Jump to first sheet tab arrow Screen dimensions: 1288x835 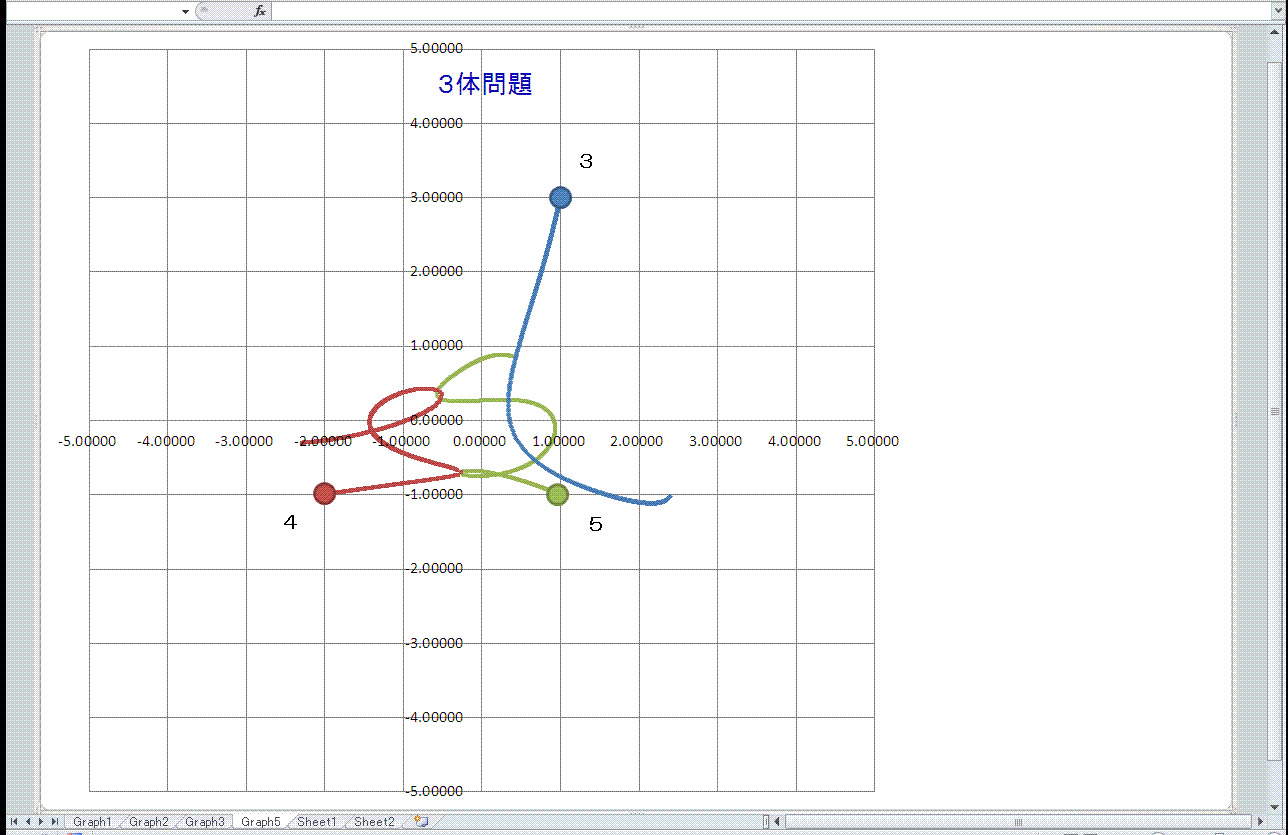click(x=14, y=822)
